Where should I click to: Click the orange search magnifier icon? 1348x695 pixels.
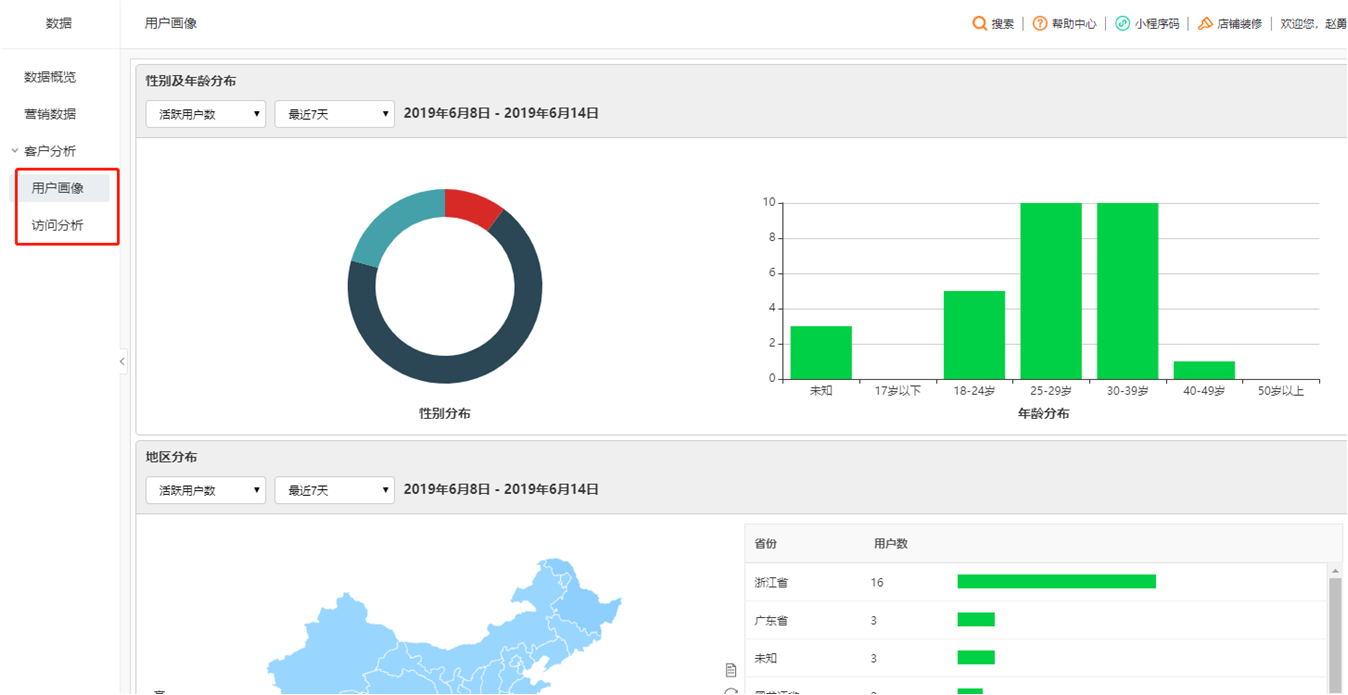click(x=980, y=23)
